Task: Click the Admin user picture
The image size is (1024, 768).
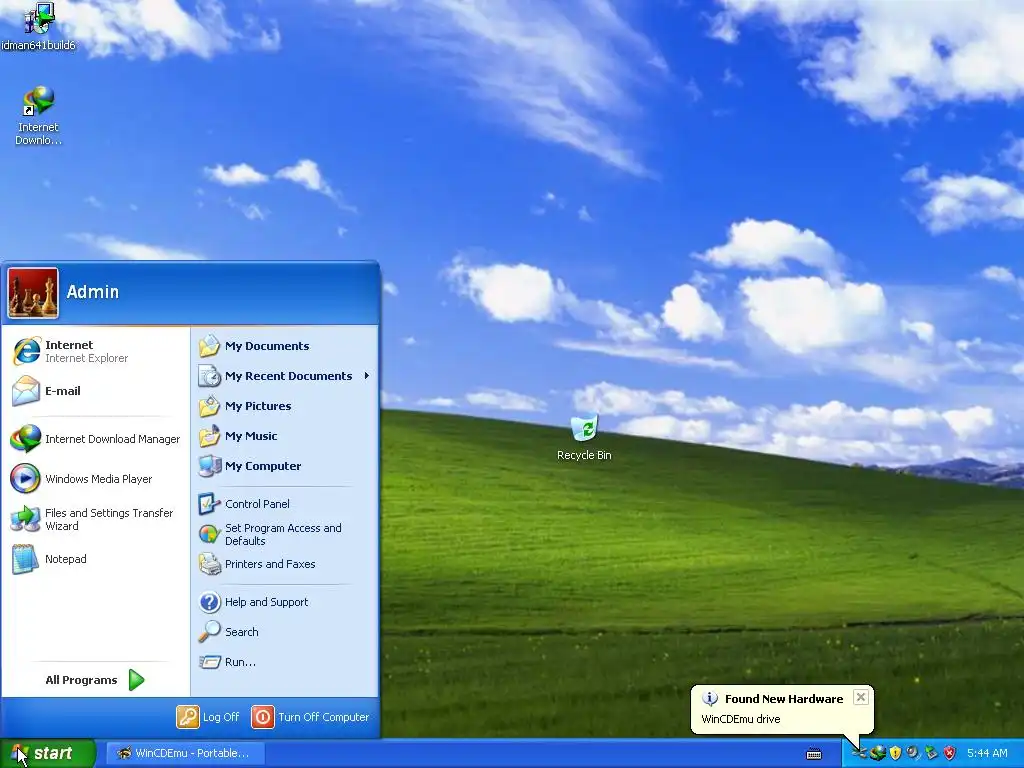Action: tap(33, 293)
